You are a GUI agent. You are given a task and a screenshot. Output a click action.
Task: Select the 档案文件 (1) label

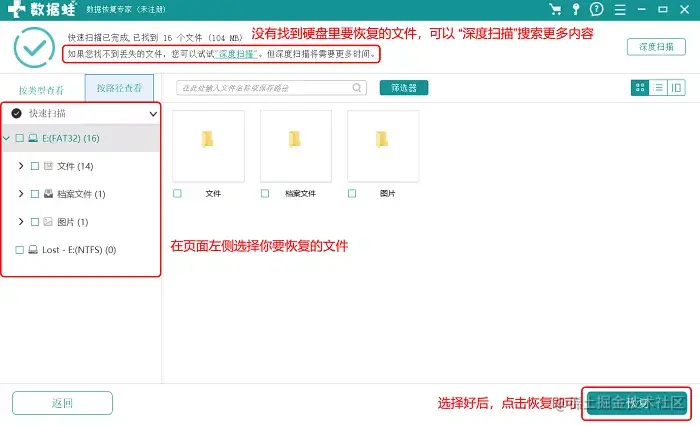(x=81, y=194)
